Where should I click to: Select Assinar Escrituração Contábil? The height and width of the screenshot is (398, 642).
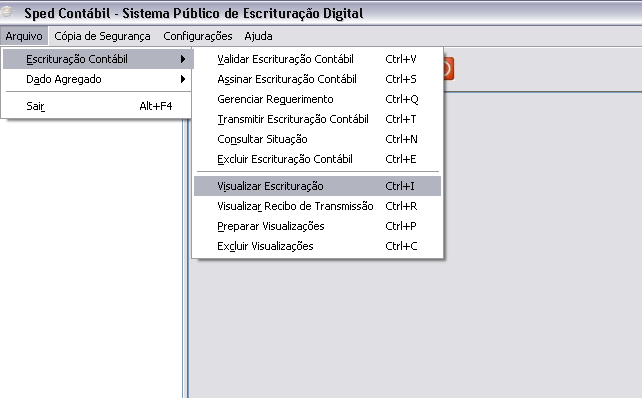click(x=317, y=79)
